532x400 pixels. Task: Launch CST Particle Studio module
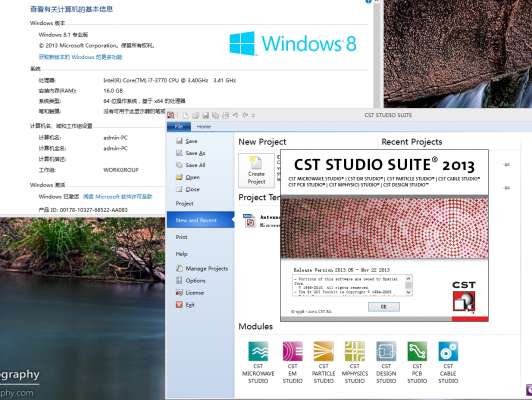click(323, 362)
